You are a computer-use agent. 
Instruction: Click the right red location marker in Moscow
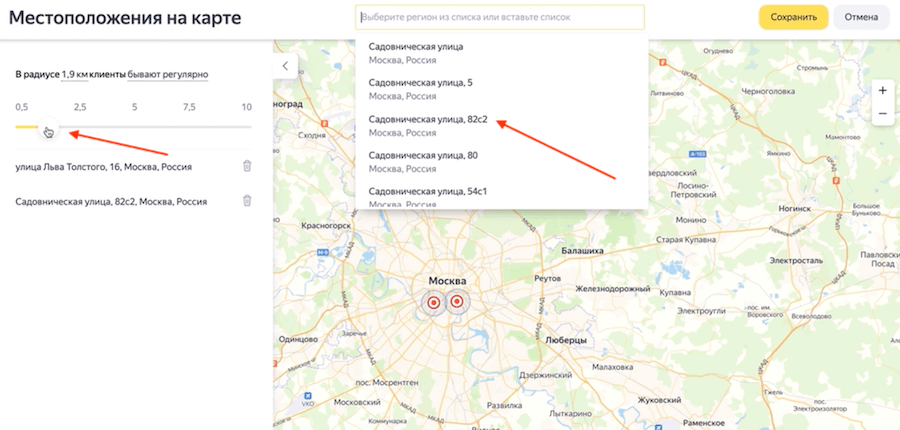coord(457,301)
